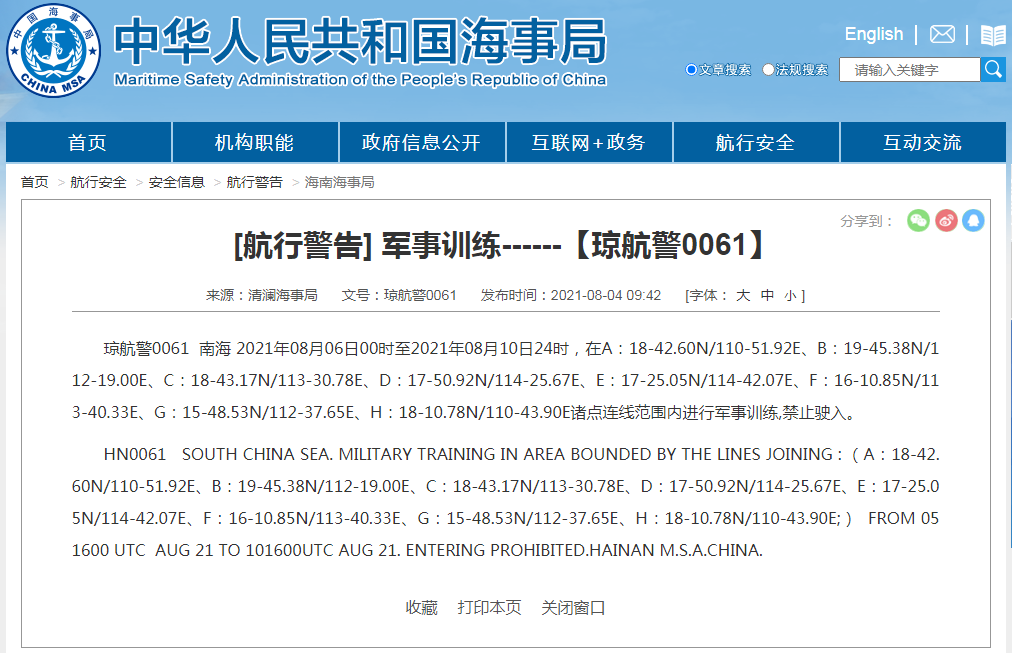
Task: Open the book reader icon
Action: (x=993, y=35)
